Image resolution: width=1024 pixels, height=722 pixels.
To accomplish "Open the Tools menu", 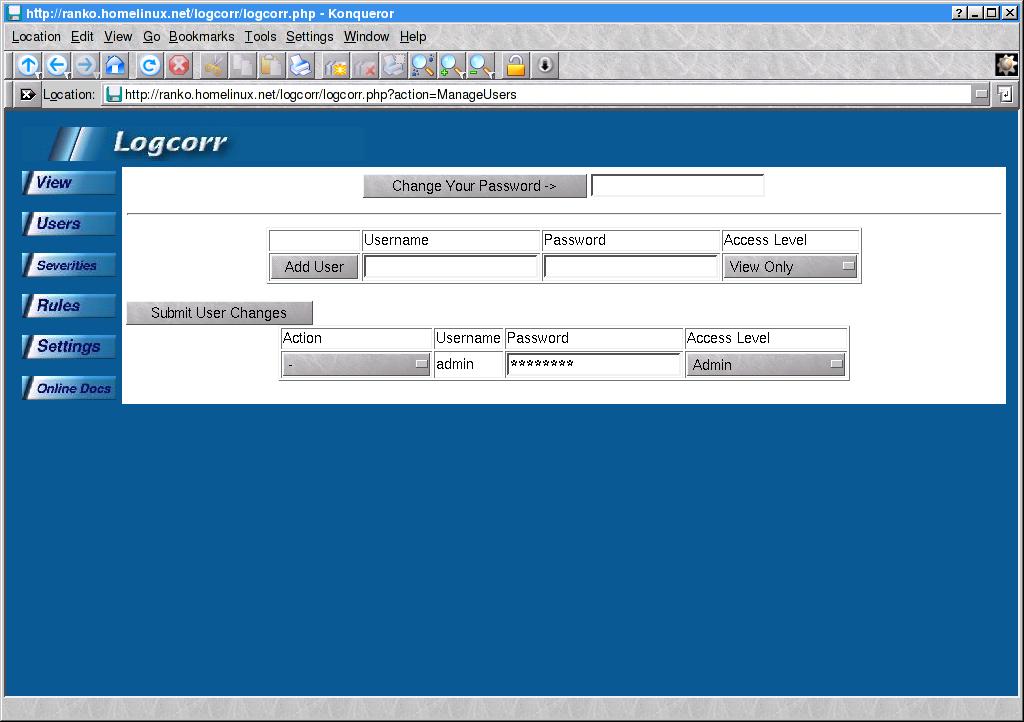I will (x=260, y=36).
